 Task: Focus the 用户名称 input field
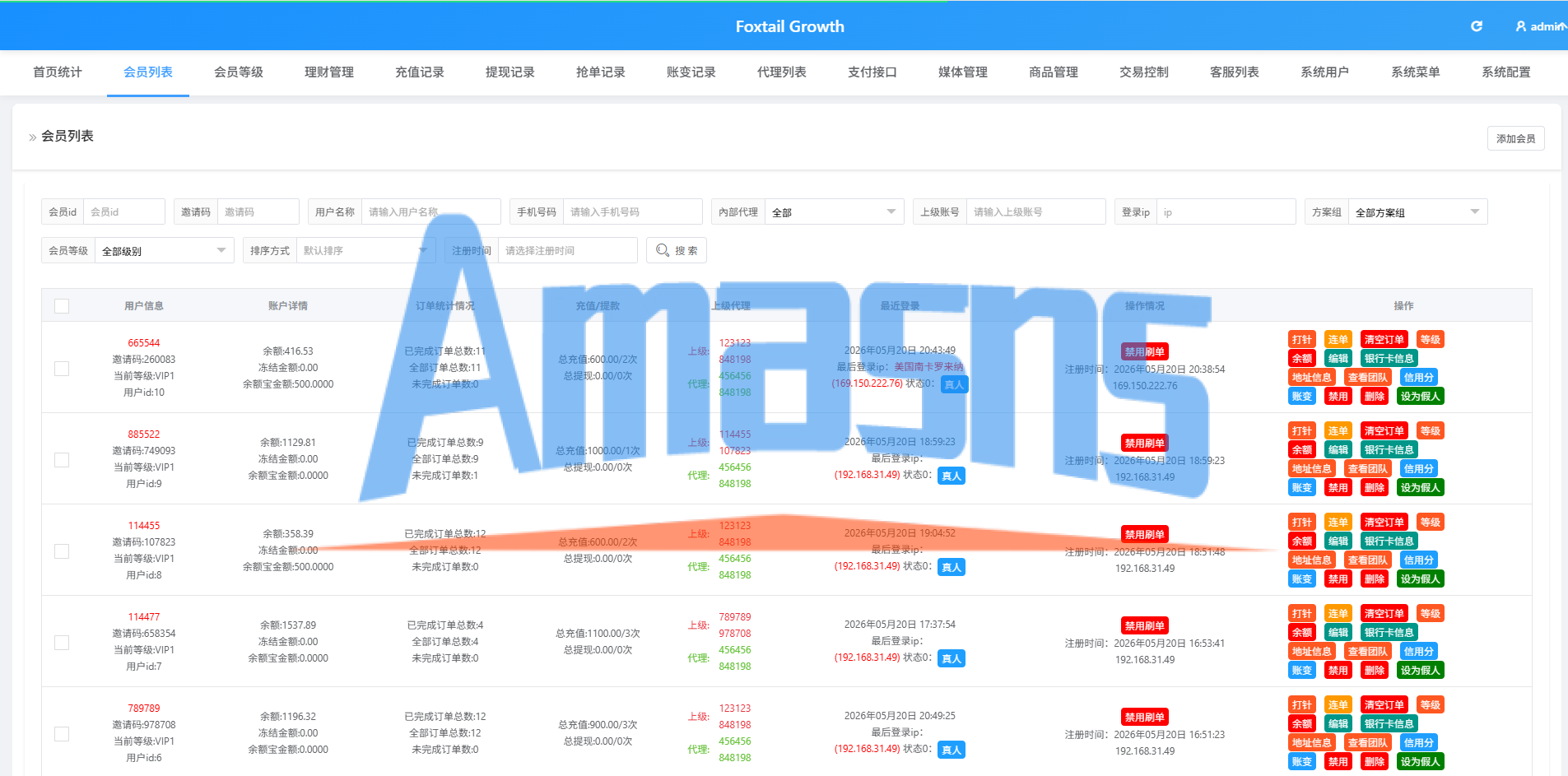click(x=431, y=212)
